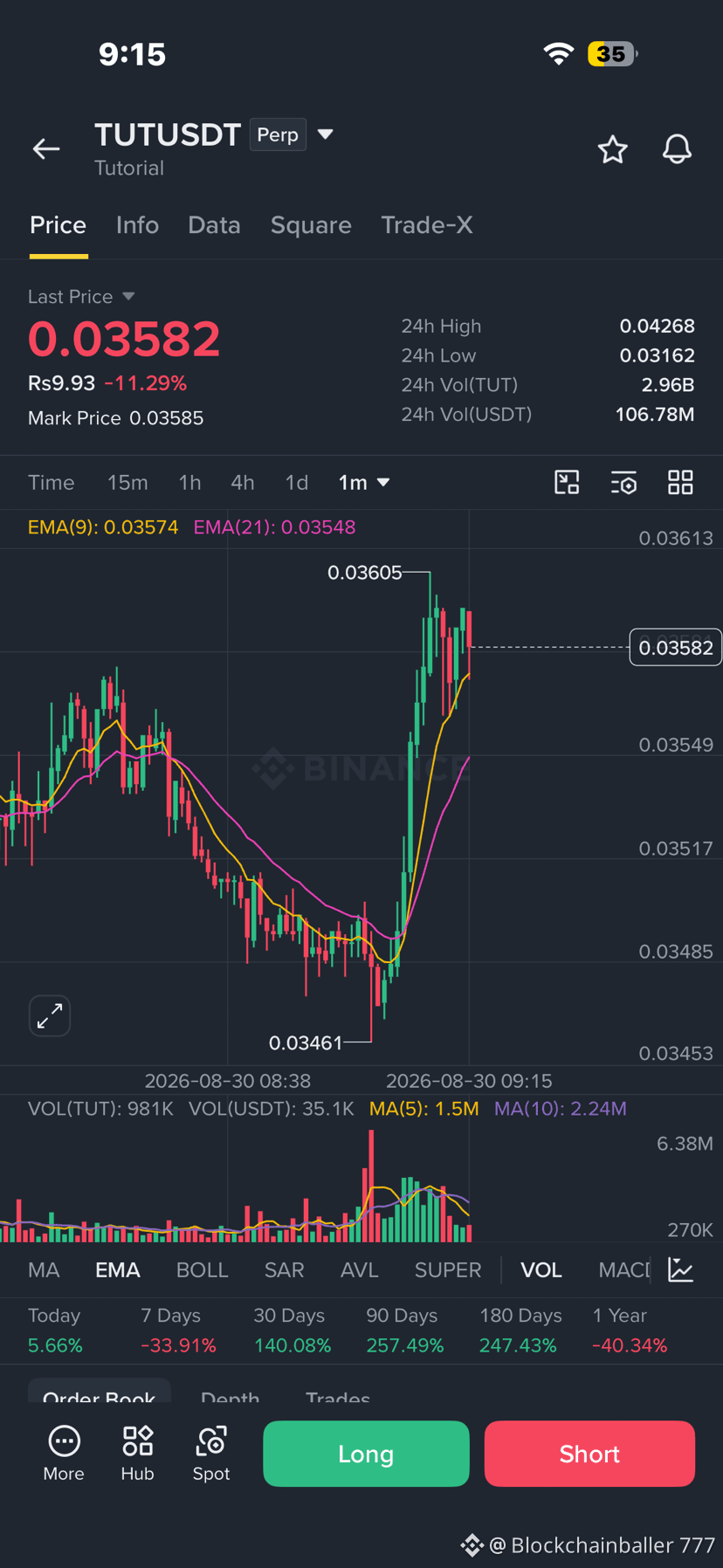Add TUTUSDT to favorites with the star
Viewport: 723px width, 1568px height.
613,149
